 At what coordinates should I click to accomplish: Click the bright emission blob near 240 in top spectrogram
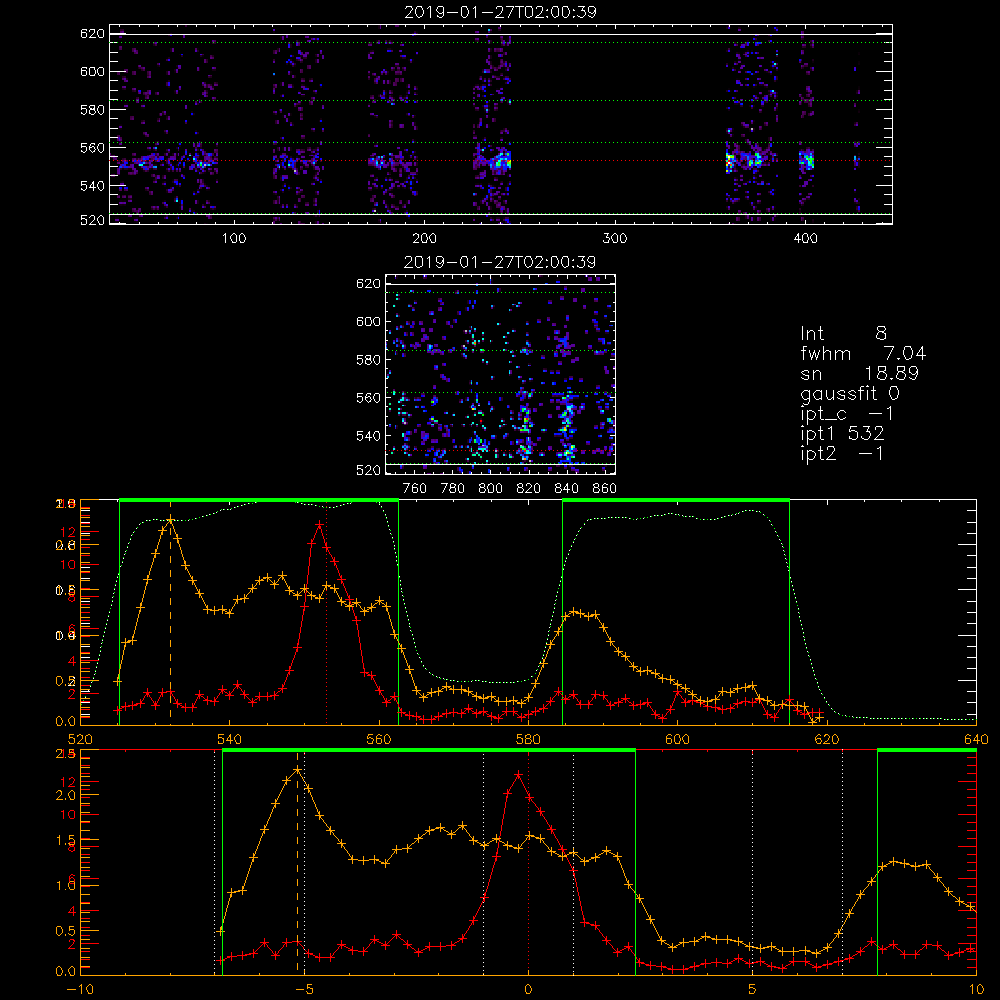click(x=500, y=161)
